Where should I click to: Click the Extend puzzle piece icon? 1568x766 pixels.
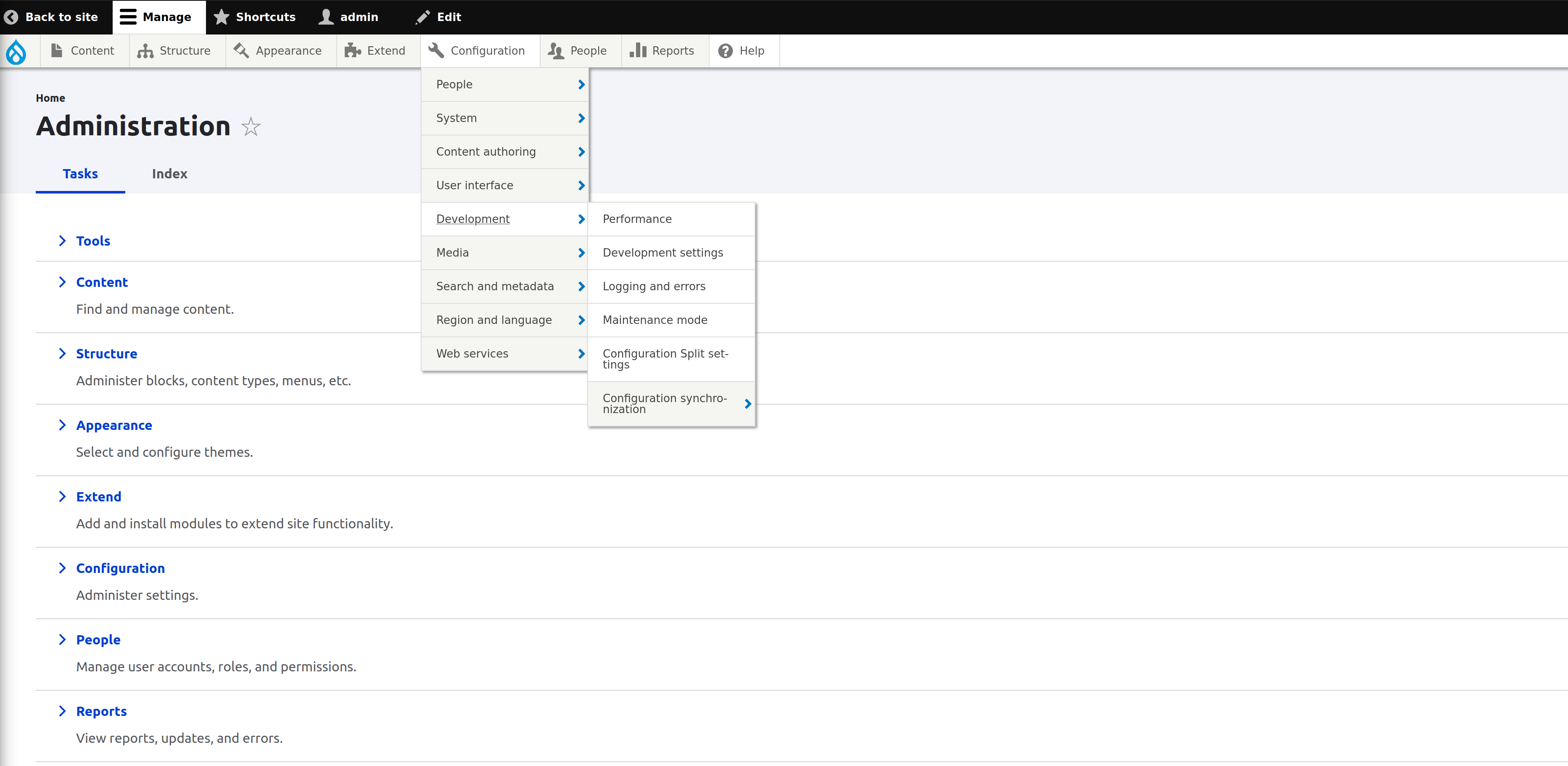point(352,51)
